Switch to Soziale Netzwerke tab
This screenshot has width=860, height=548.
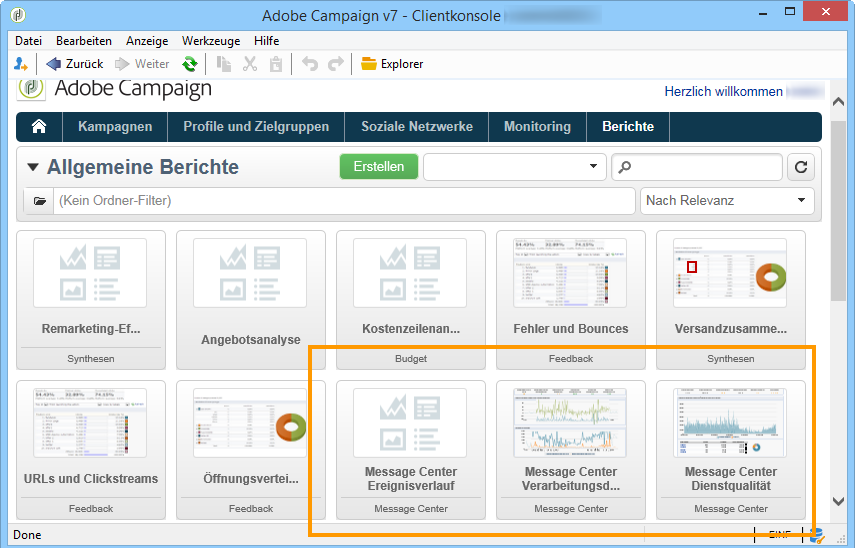tap(417, 127)
